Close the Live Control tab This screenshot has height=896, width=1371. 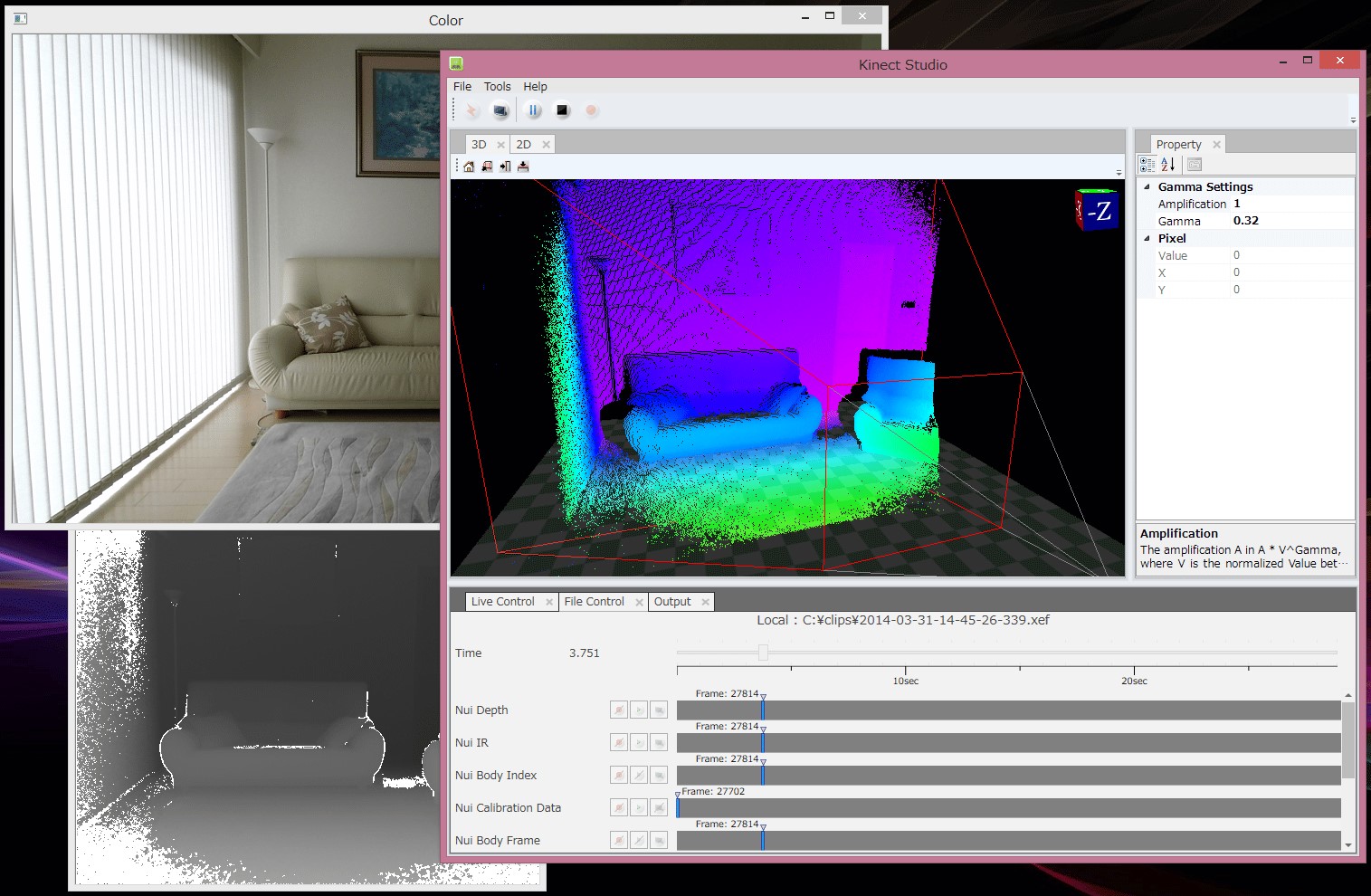click(549, 602)
